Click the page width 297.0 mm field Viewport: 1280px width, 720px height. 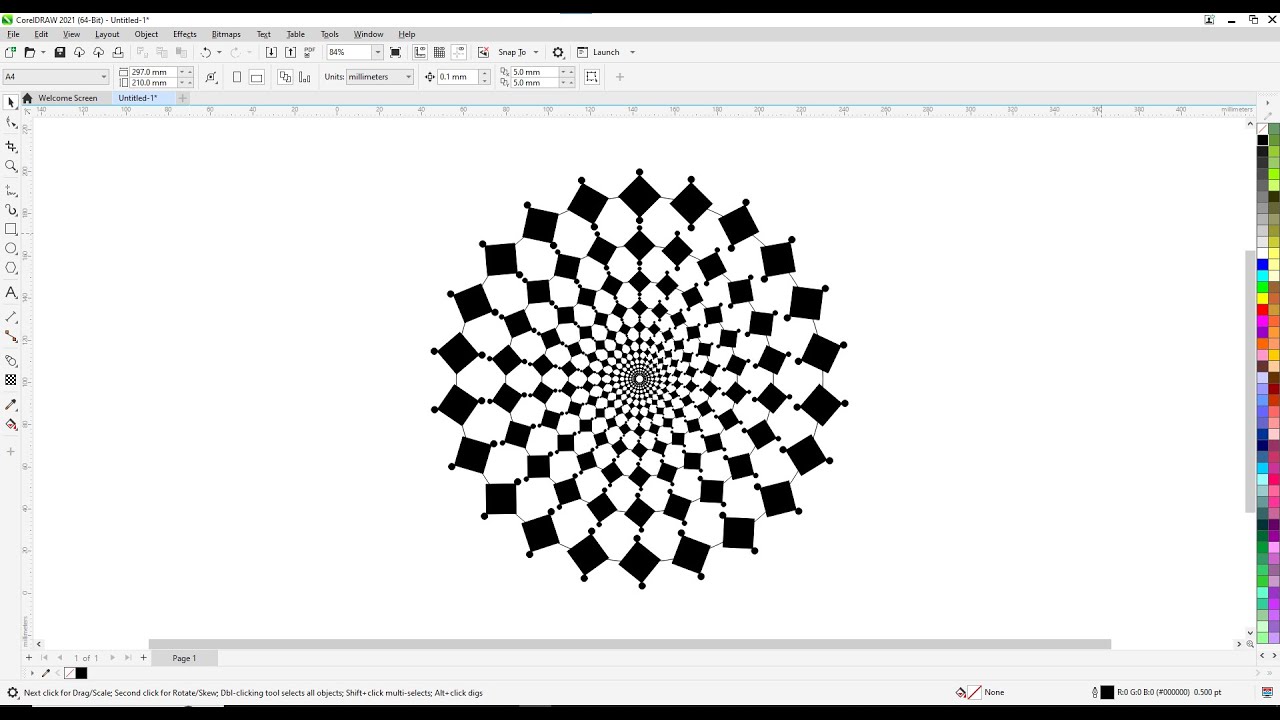[x=153, y=72]
